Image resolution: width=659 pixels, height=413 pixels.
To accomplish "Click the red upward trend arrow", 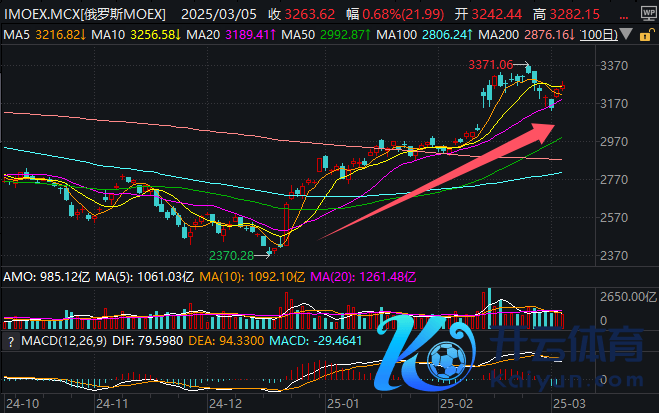I will click(440, 176).
